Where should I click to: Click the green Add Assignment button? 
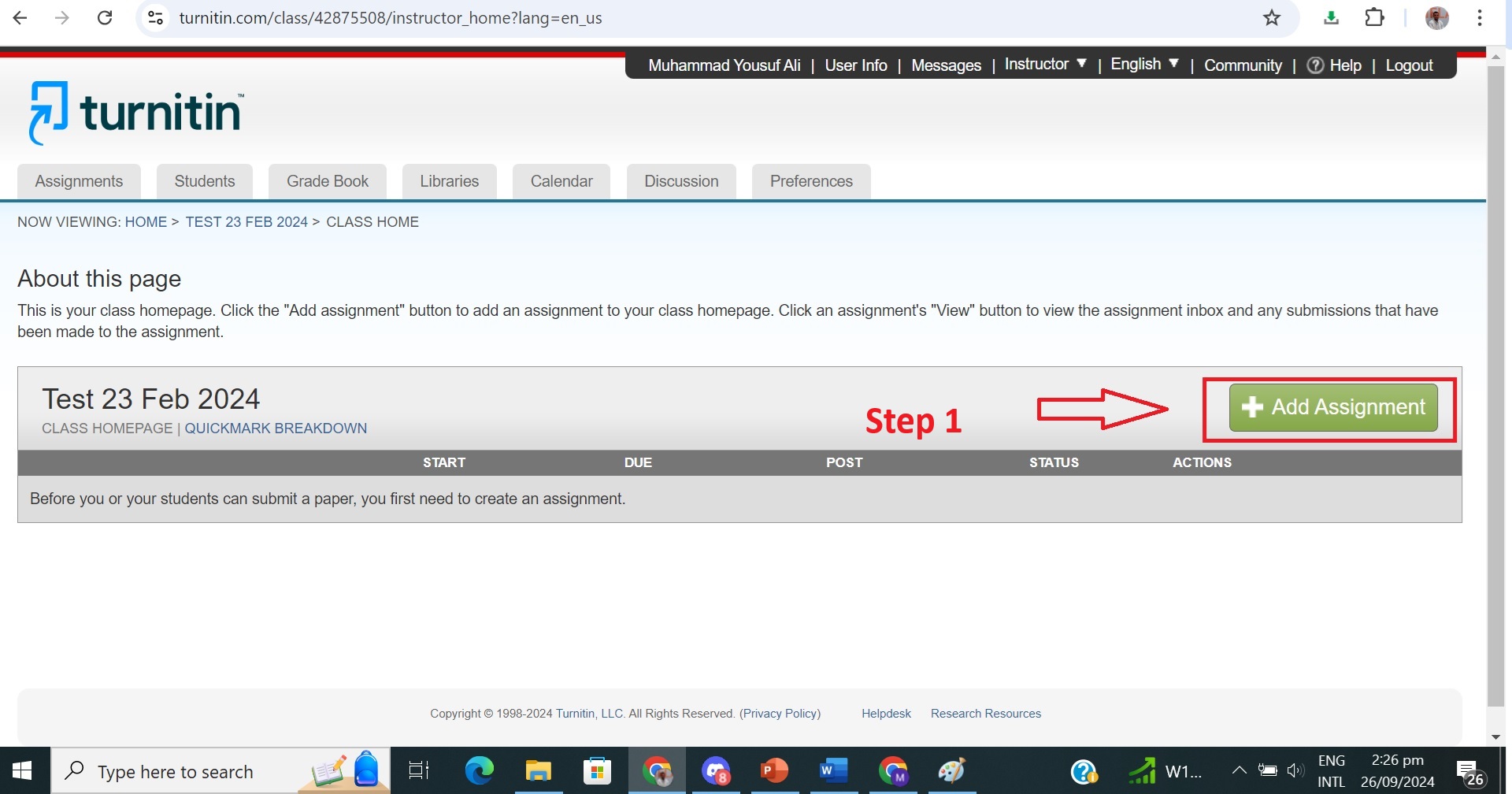click(x=1333, y=407)
